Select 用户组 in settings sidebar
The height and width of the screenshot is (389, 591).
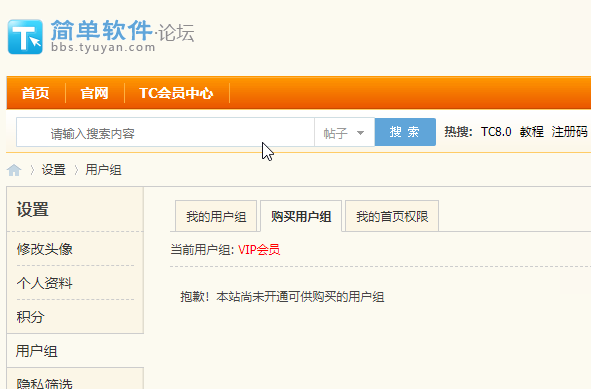pyautogui.click(x=37, y=351)
